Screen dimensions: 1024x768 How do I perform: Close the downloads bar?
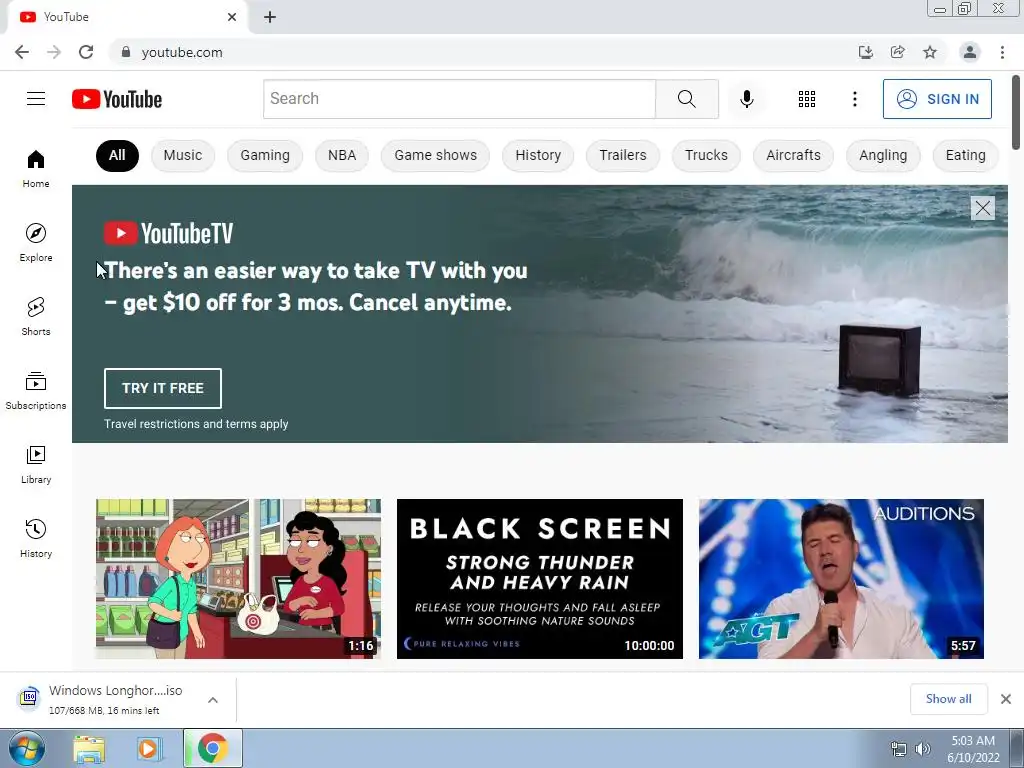pyautogui.click(x=1006, y=699)
